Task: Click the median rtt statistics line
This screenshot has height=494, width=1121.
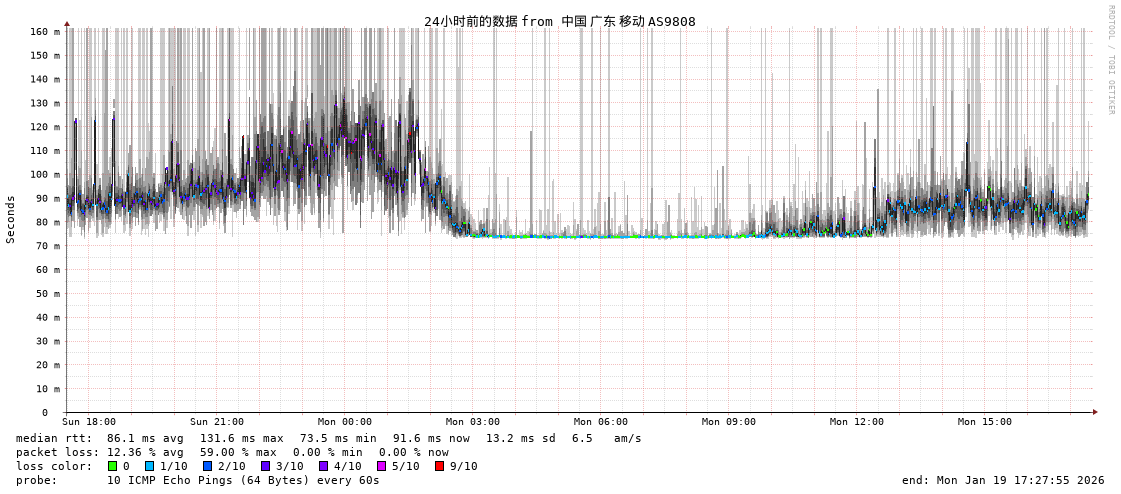Action: (328, 438)
